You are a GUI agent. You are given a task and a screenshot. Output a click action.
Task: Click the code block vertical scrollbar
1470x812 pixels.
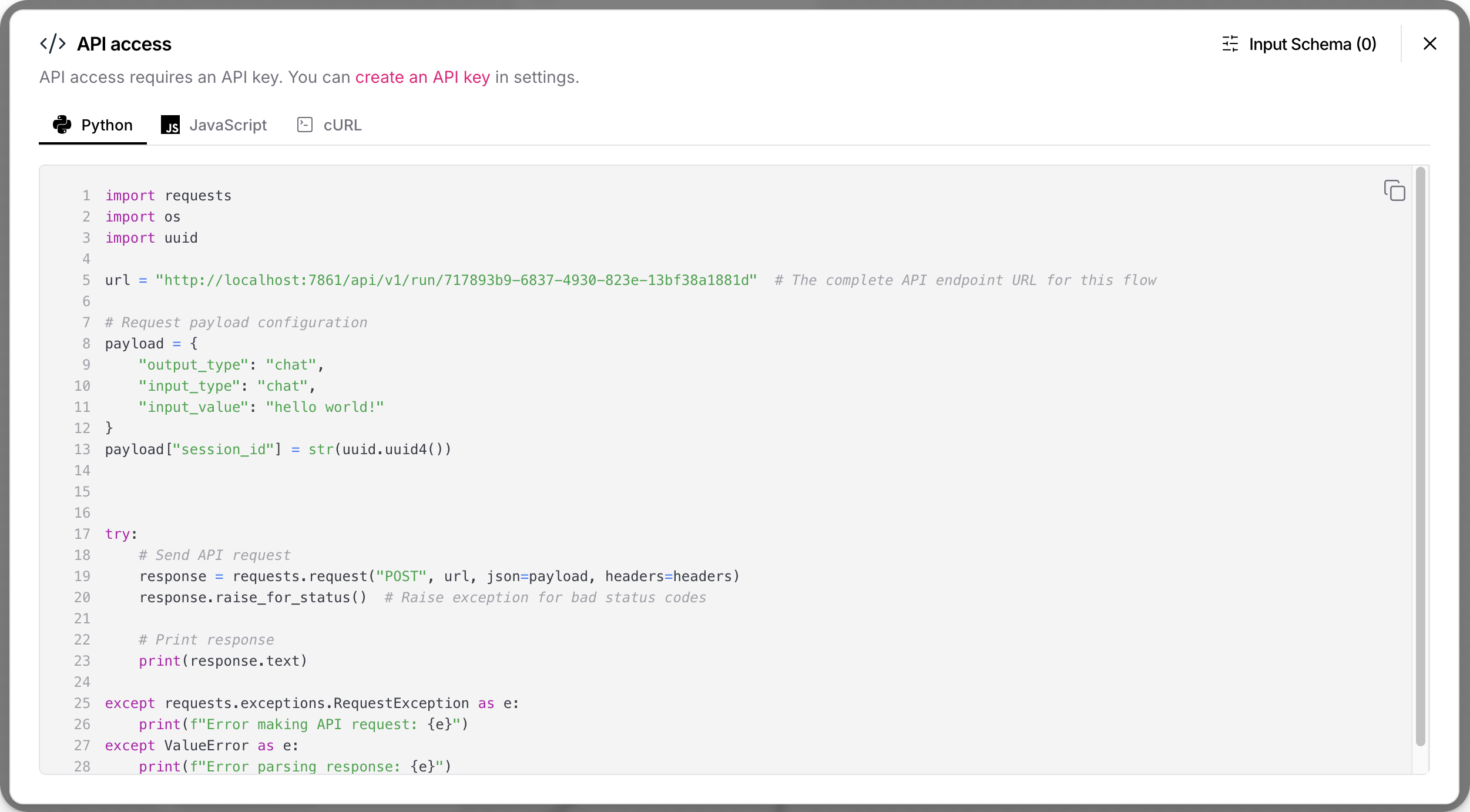coord(1420,456)
